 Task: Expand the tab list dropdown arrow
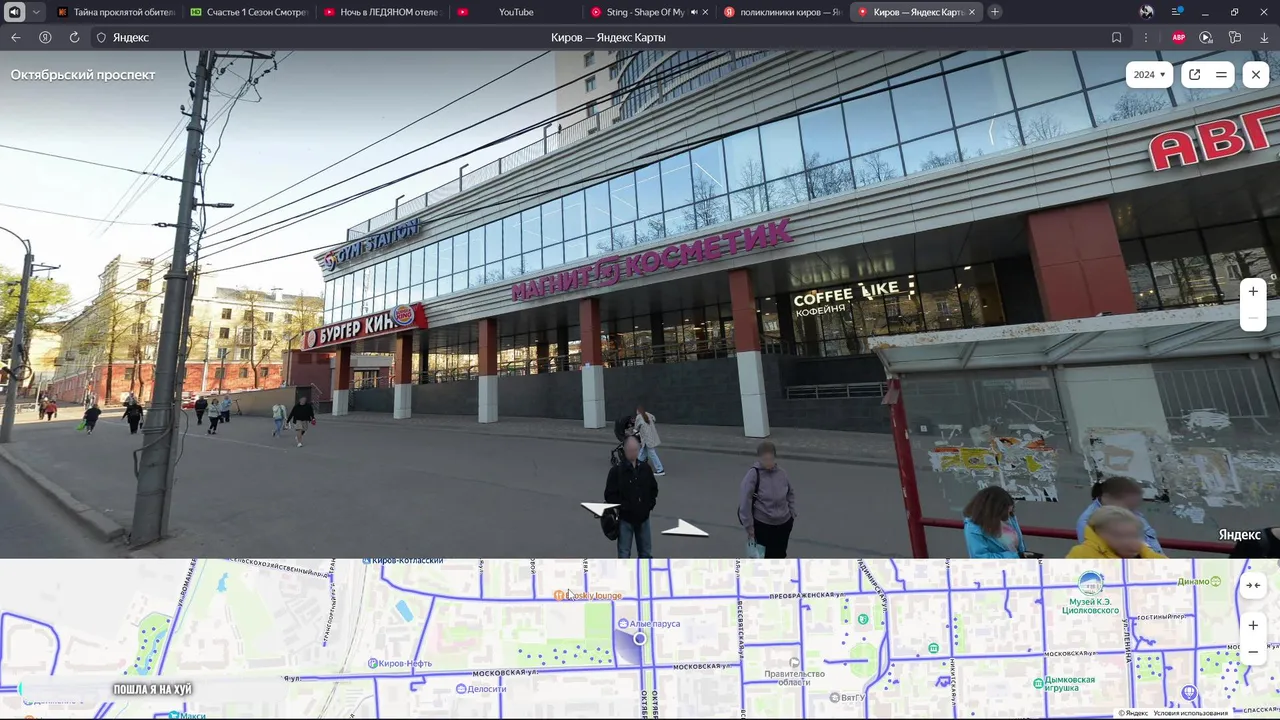[36, 12]
